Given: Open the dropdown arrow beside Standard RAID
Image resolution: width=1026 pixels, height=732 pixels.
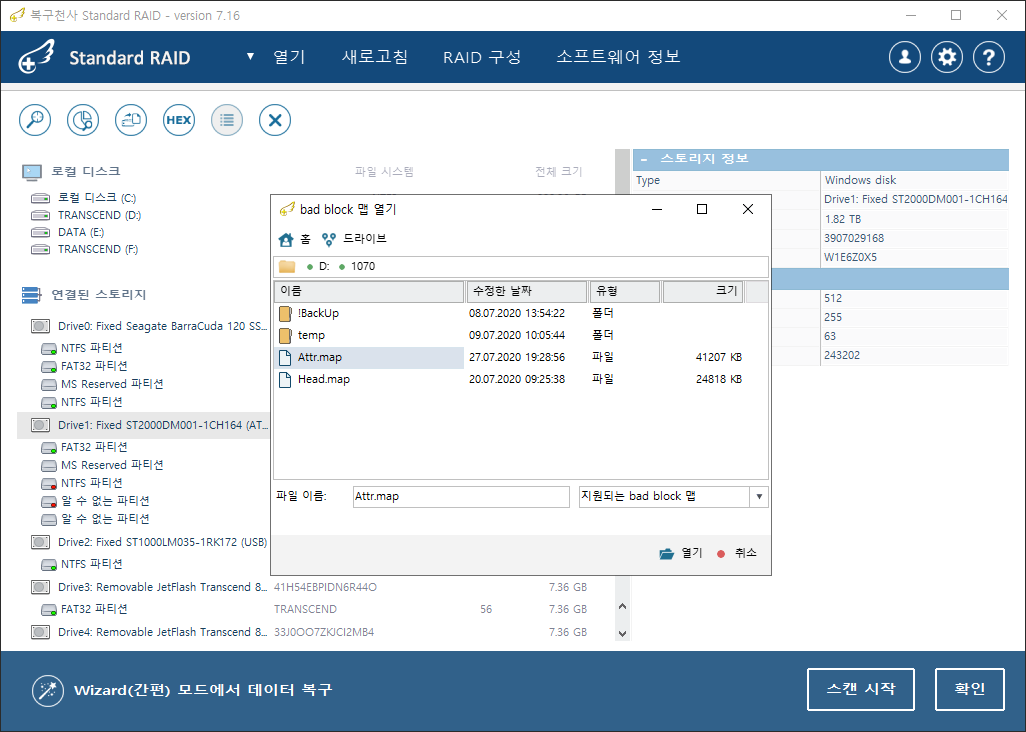Looking at the screenshot, I should coord(250,56).
